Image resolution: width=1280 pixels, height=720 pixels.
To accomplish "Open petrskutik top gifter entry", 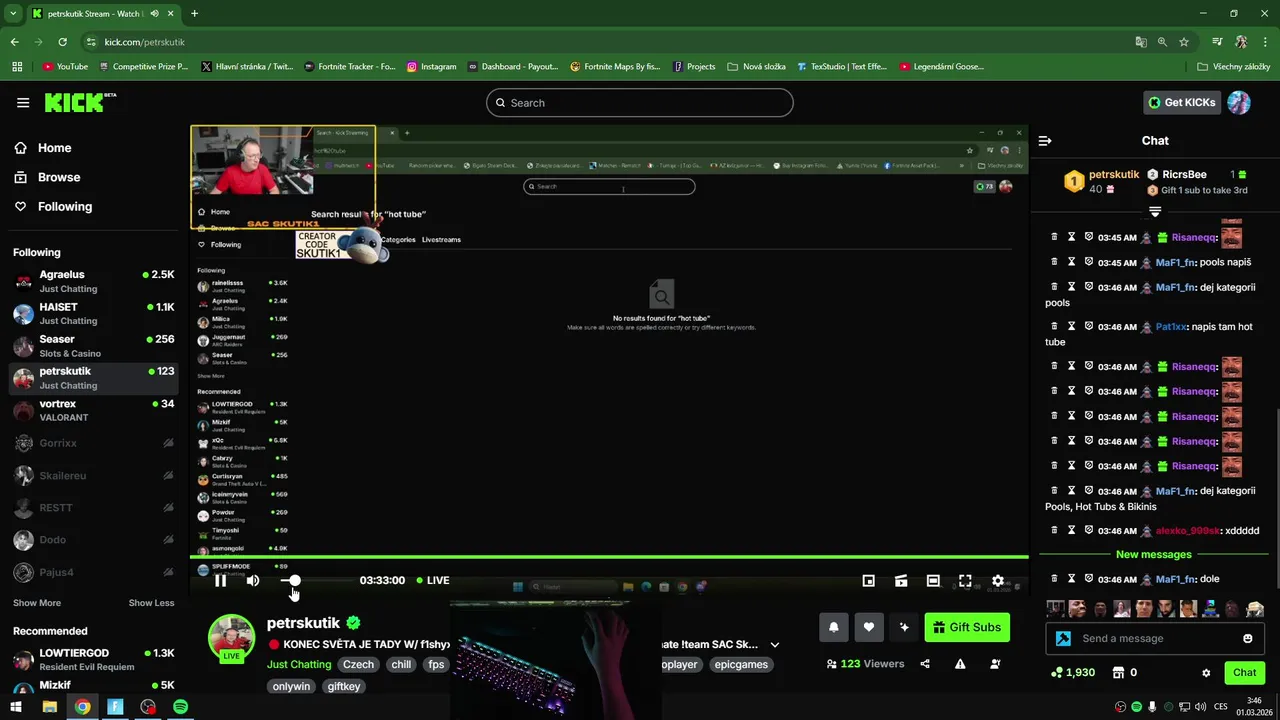I will click(x=1100, y=181).
